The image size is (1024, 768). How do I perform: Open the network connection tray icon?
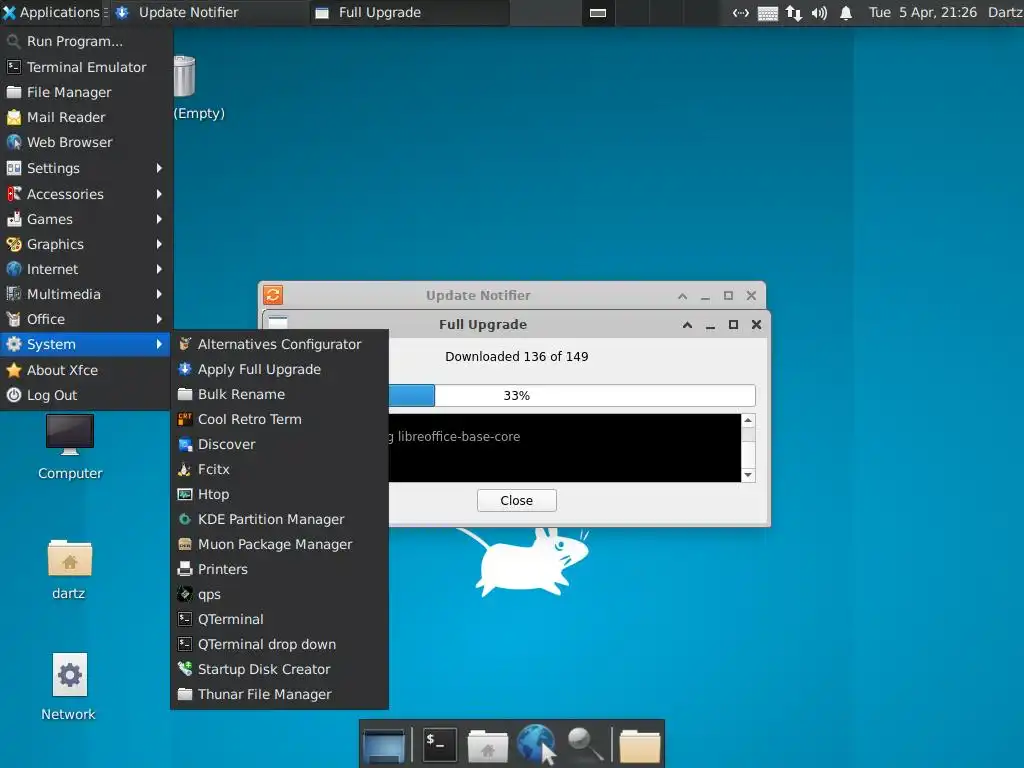point(741,12)
